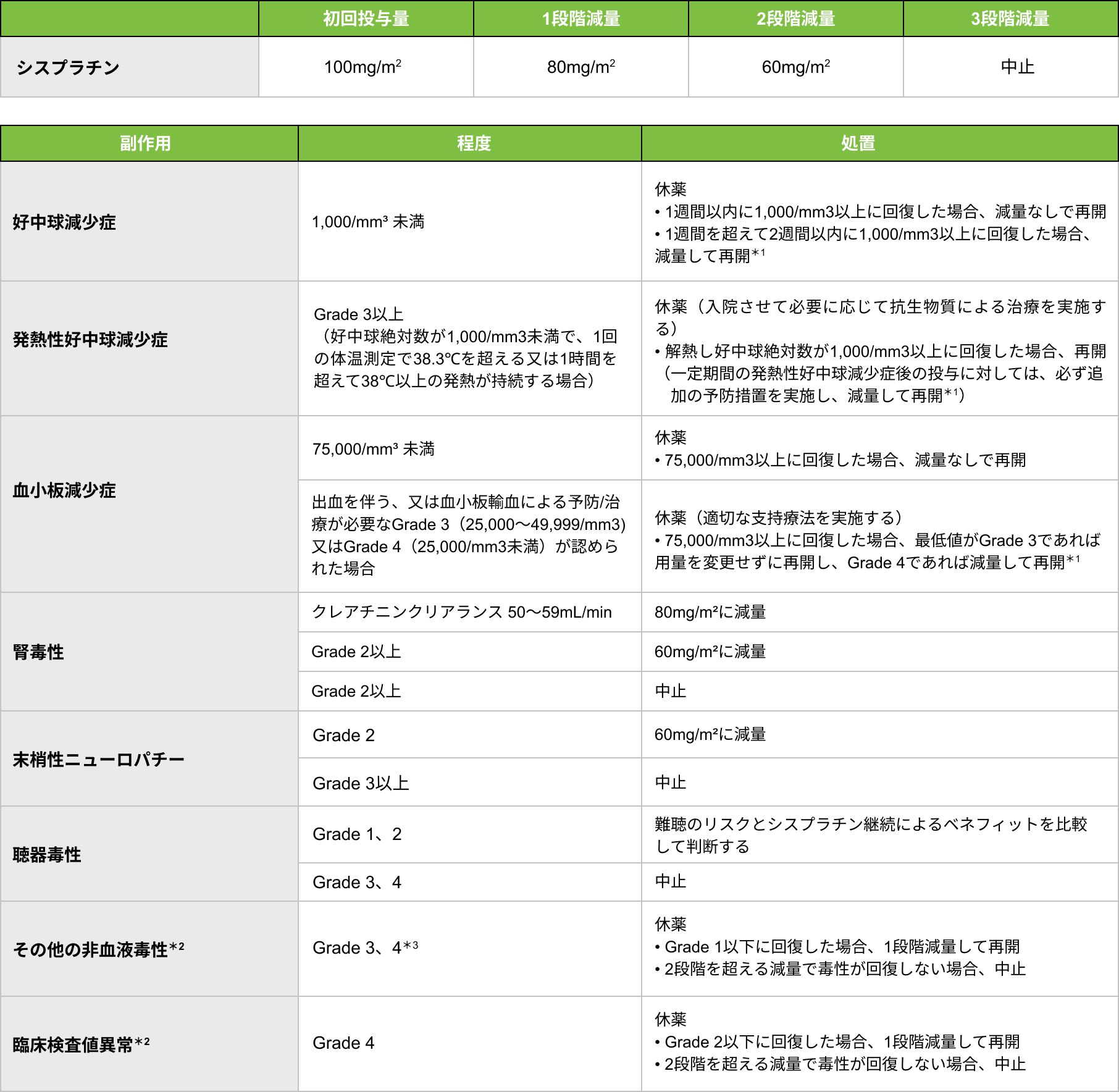This screenshot has height=1092, width=1119.
Task: Click the 75,000/mm³ 未満 cell
Action: coord(469,448)
